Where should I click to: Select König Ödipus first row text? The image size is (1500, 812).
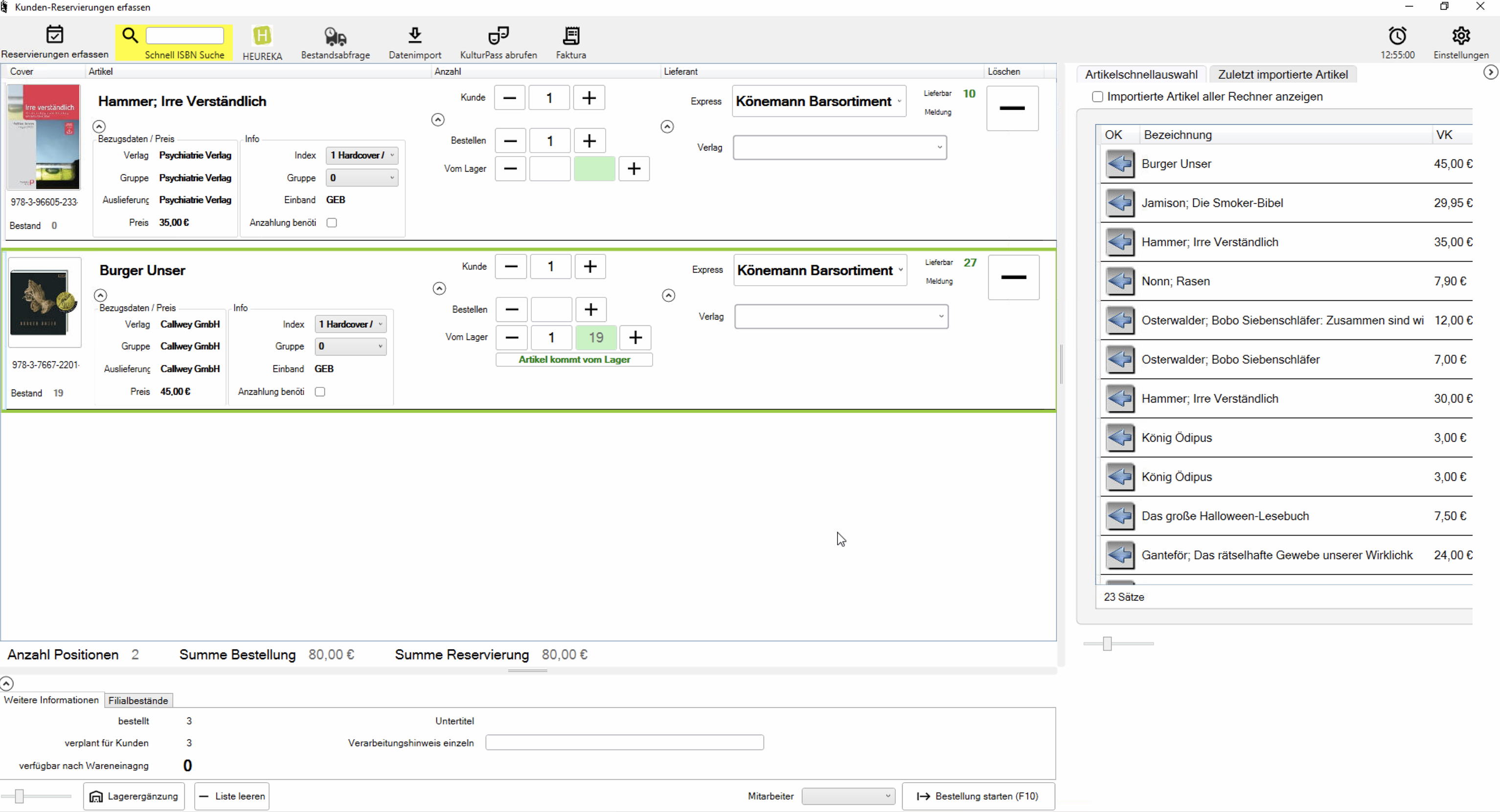(1177, 438)
